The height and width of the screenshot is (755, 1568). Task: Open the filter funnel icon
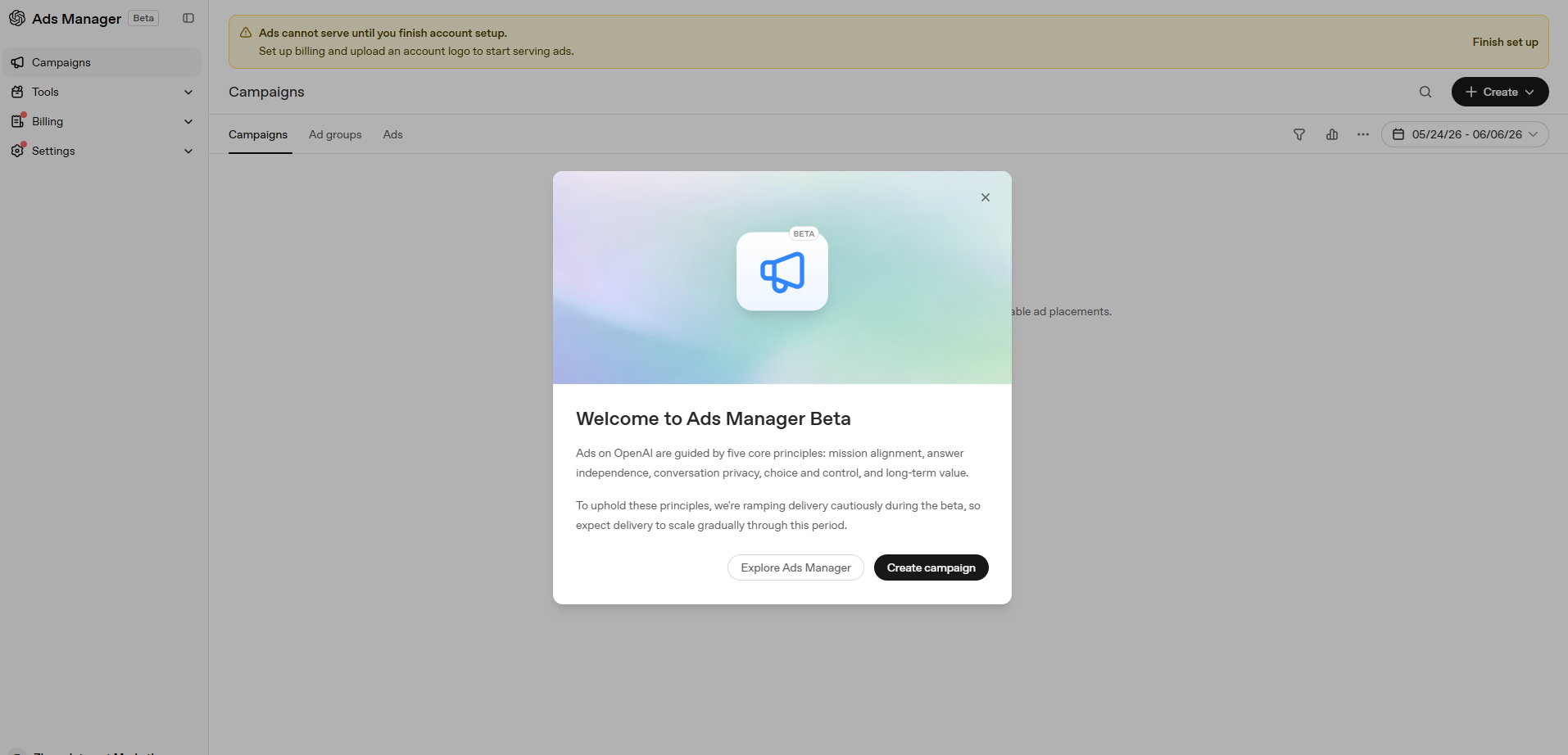click(1299, 134)
